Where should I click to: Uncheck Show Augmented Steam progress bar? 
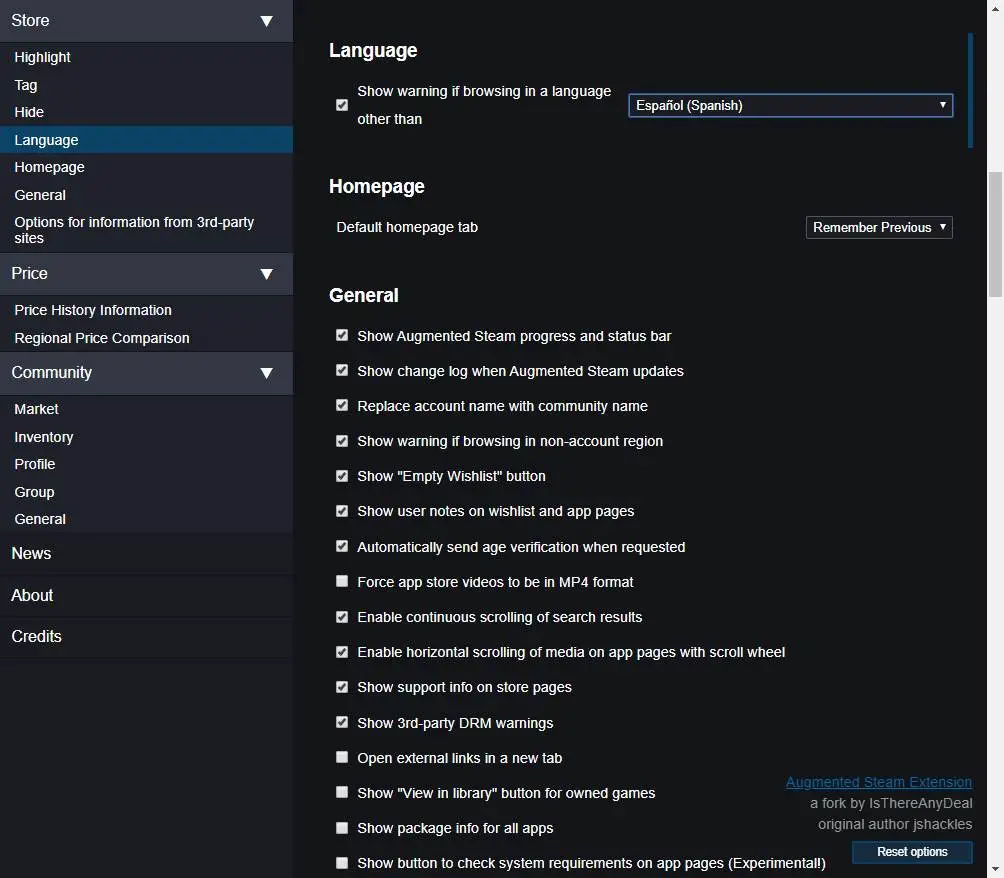click(x=342, y=336)
